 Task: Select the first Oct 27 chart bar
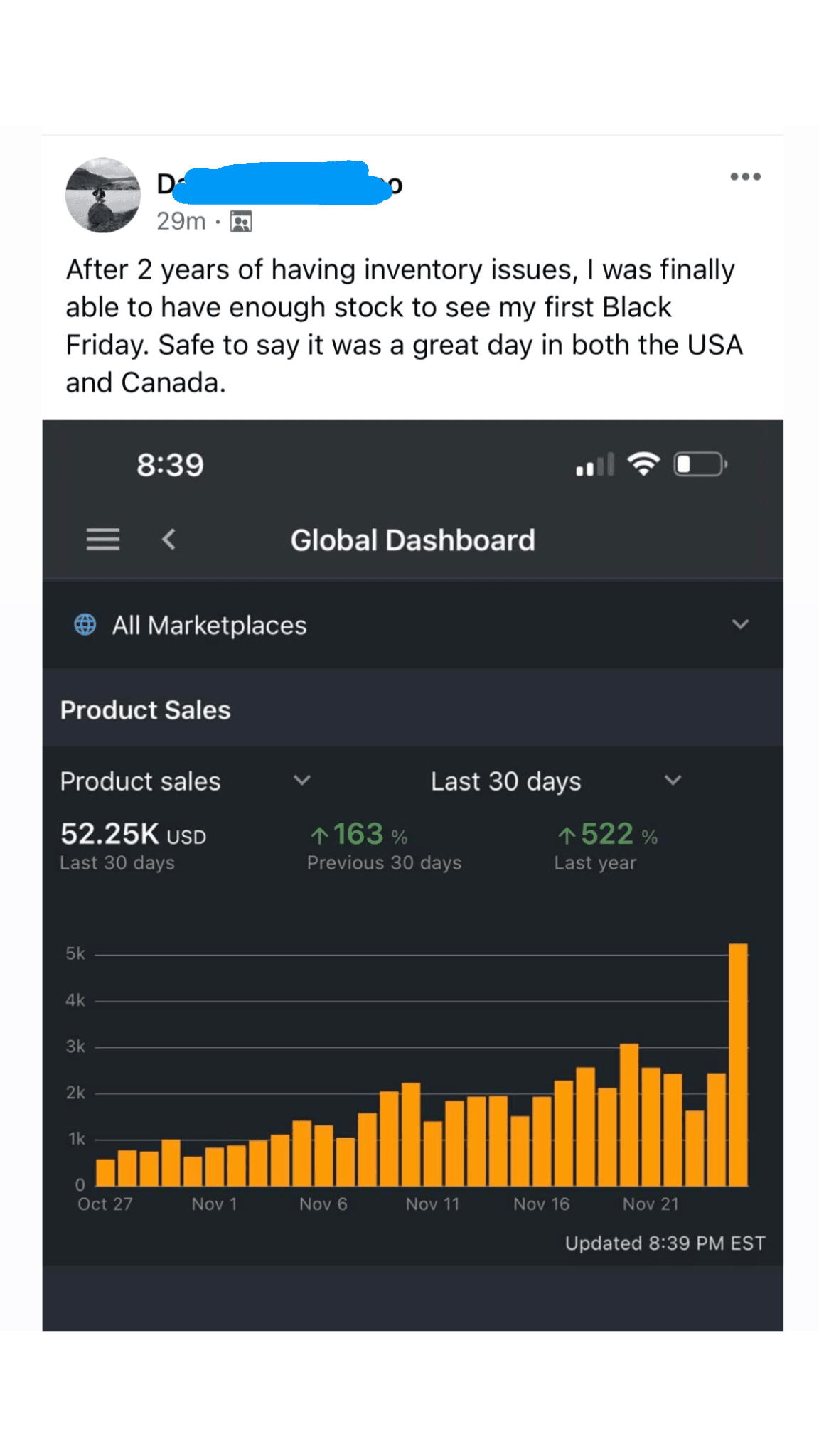click(106, 1172)
